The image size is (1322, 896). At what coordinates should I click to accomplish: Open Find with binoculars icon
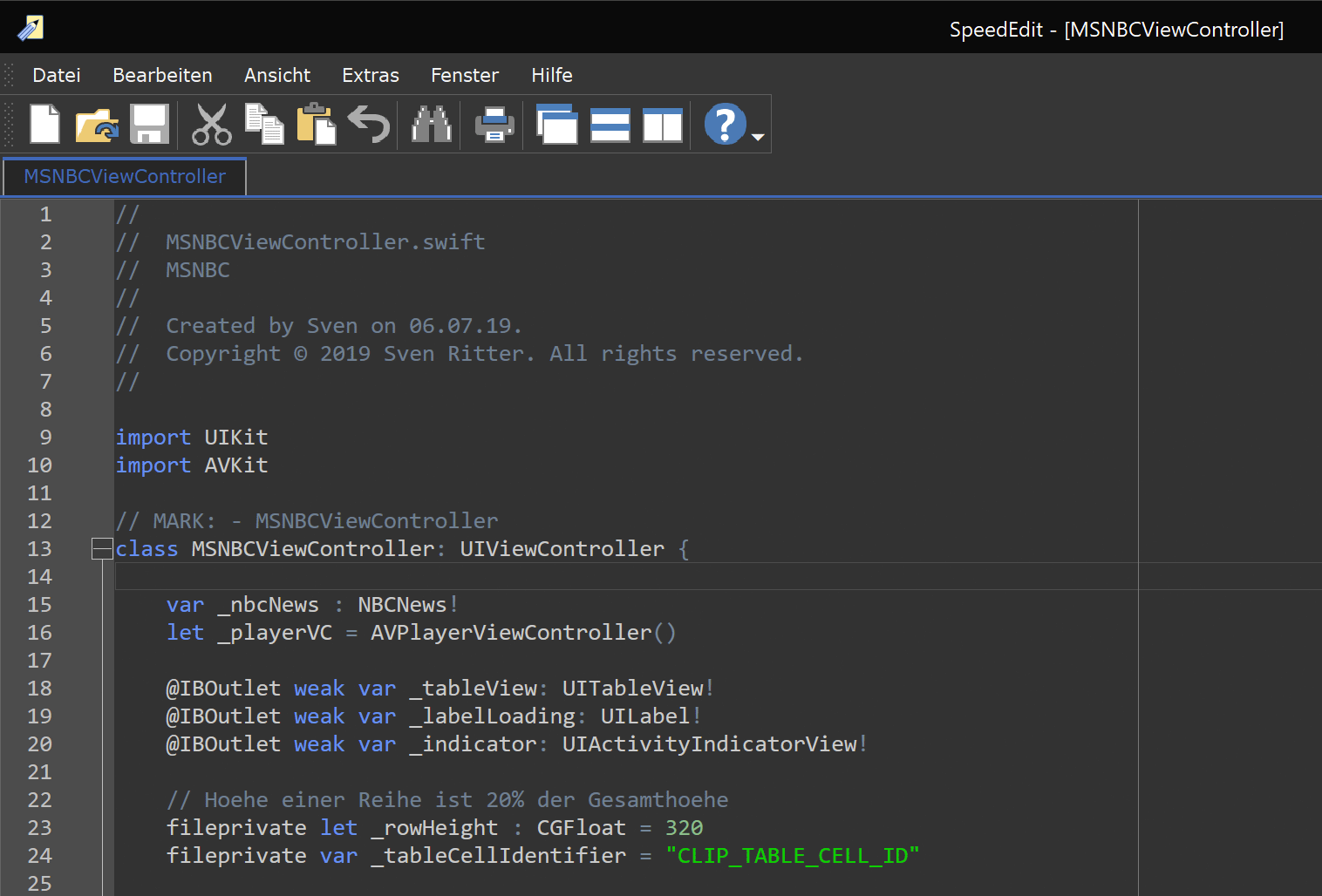(x=432, y=124)
